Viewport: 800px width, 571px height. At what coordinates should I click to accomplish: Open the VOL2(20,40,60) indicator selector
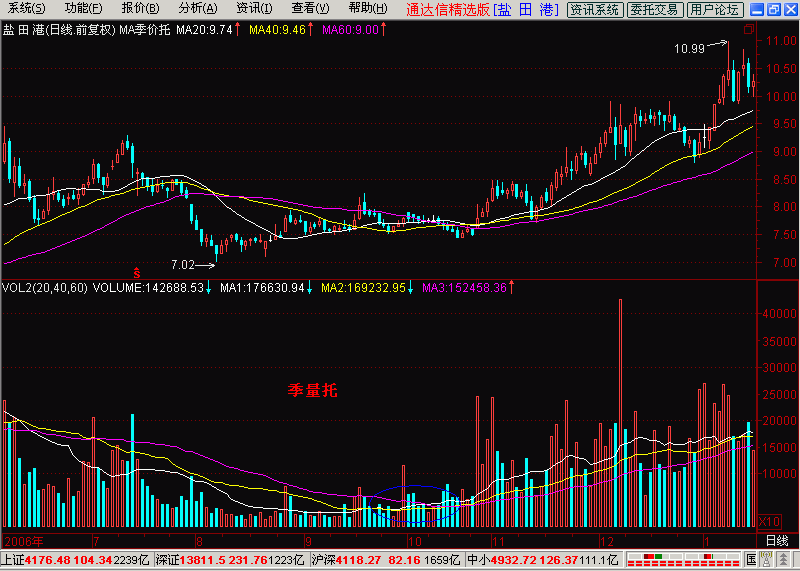[44, 288]
